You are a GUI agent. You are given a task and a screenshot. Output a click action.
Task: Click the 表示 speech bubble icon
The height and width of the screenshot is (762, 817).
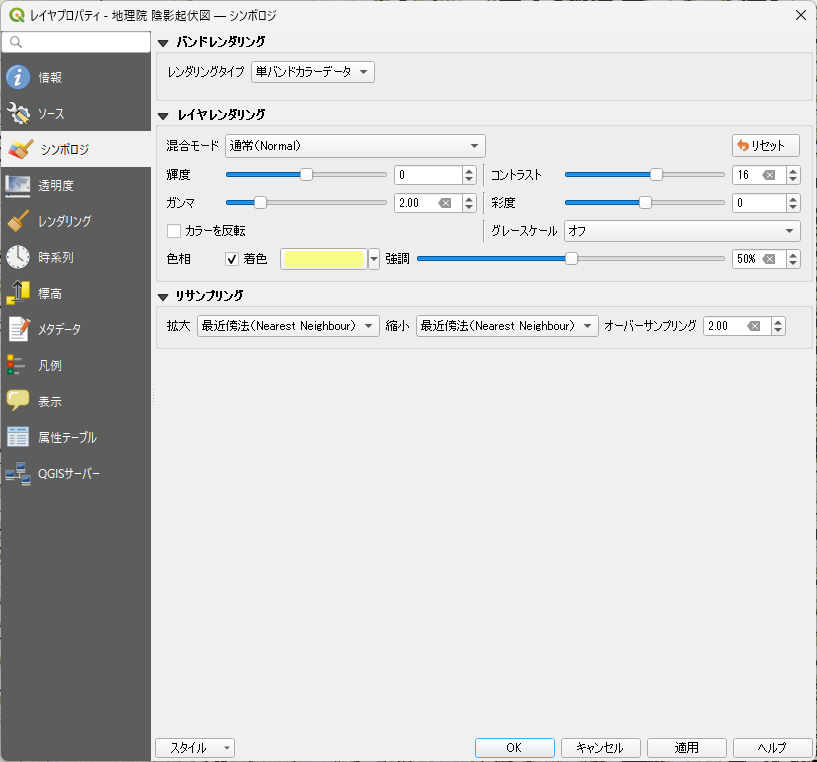pos(18,401)
